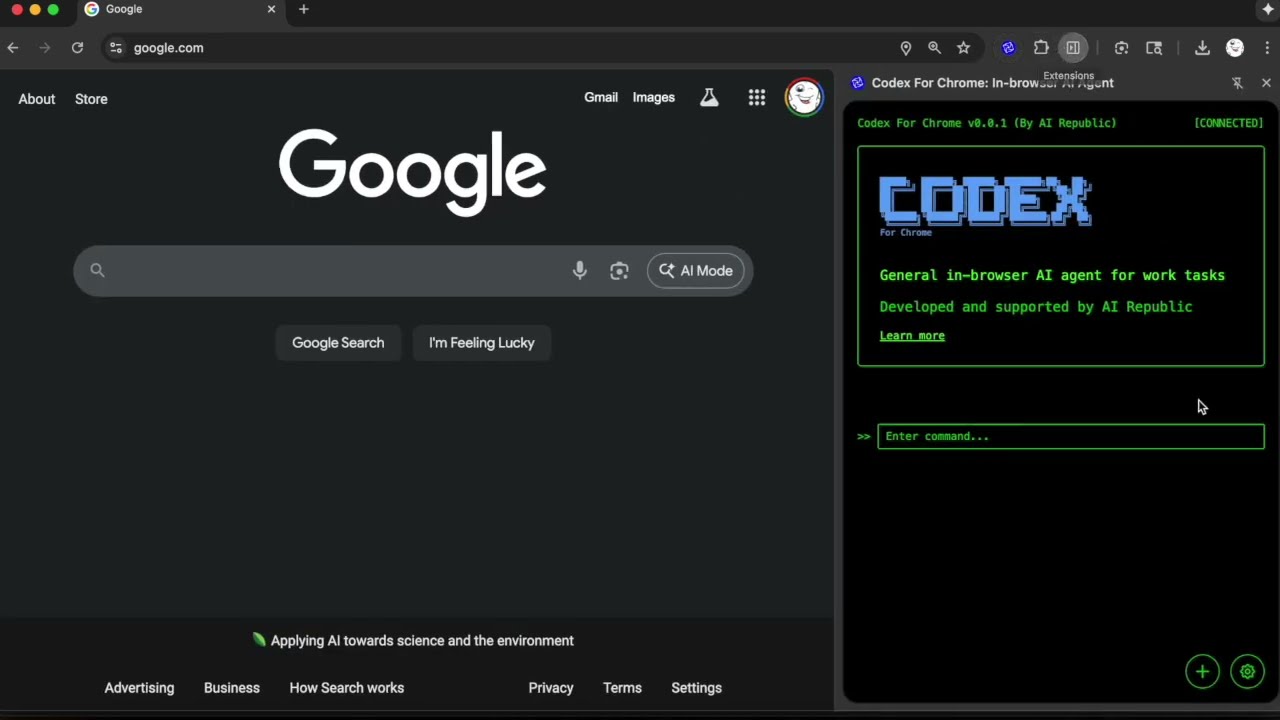Open the Google apps grid
The width and height of the screenshot is (1280, 720).
click(x=757, y=97)
